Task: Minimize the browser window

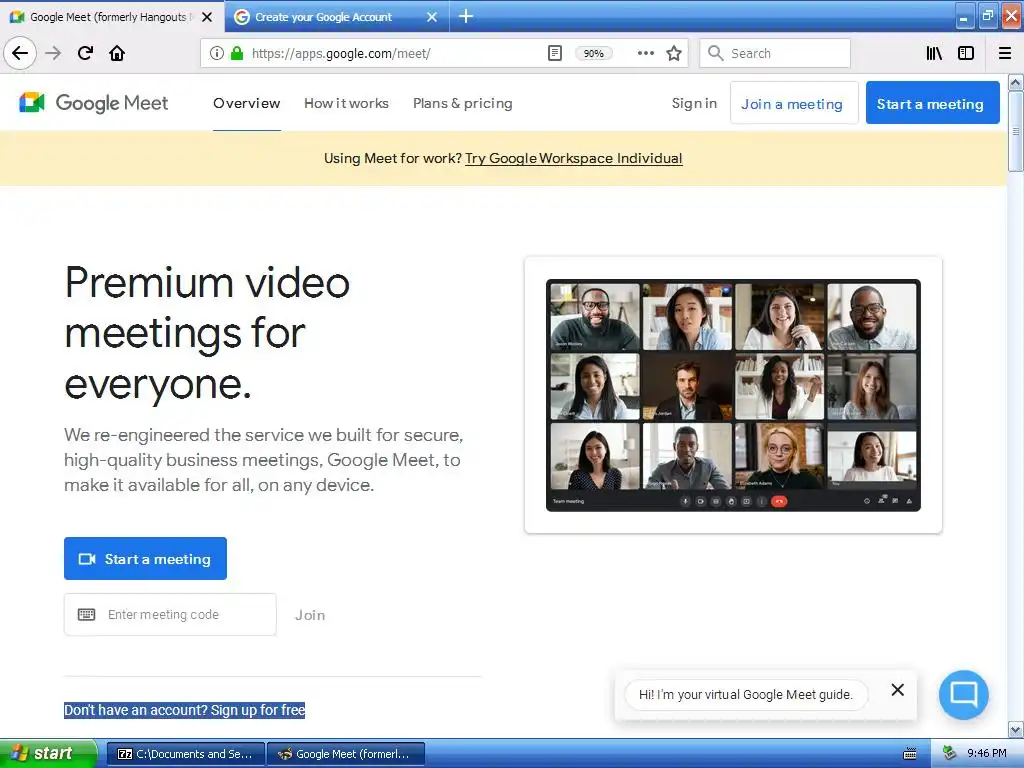Action: point(964,17)
